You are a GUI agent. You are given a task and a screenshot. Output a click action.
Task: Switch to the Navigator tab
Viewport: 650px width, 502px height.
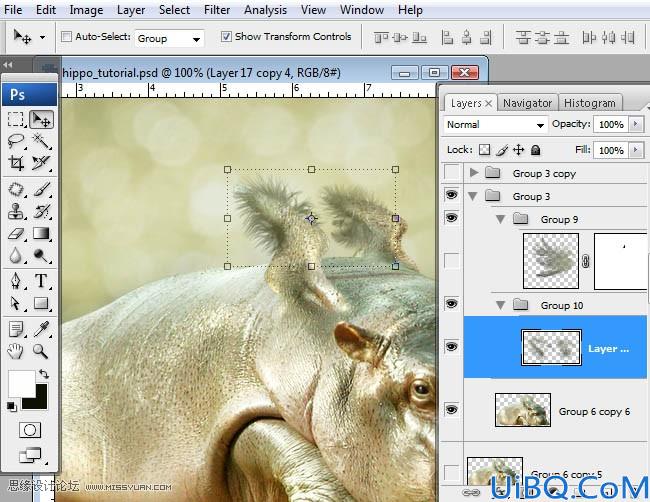527,103
